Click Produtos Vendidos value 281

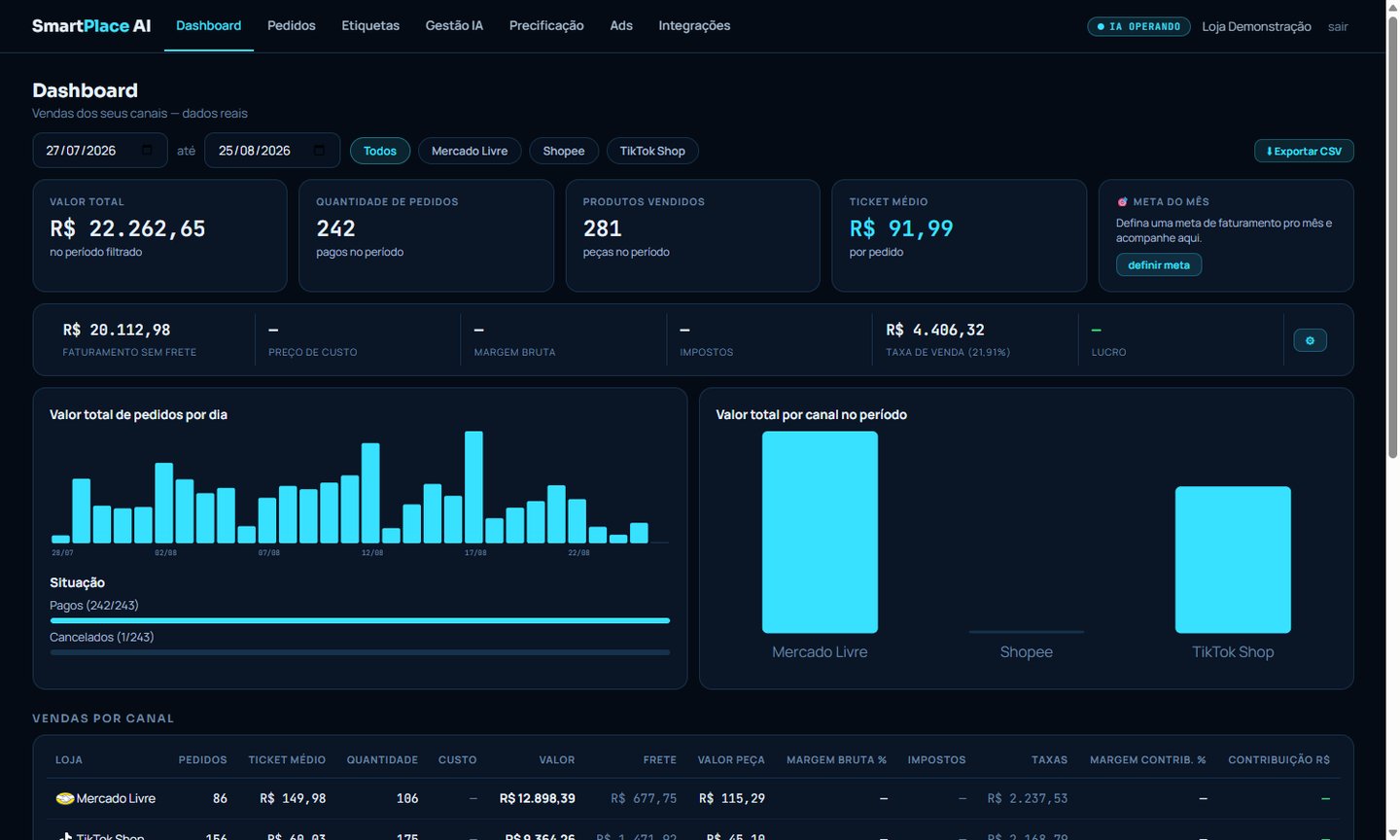click(x=602, y=228)
